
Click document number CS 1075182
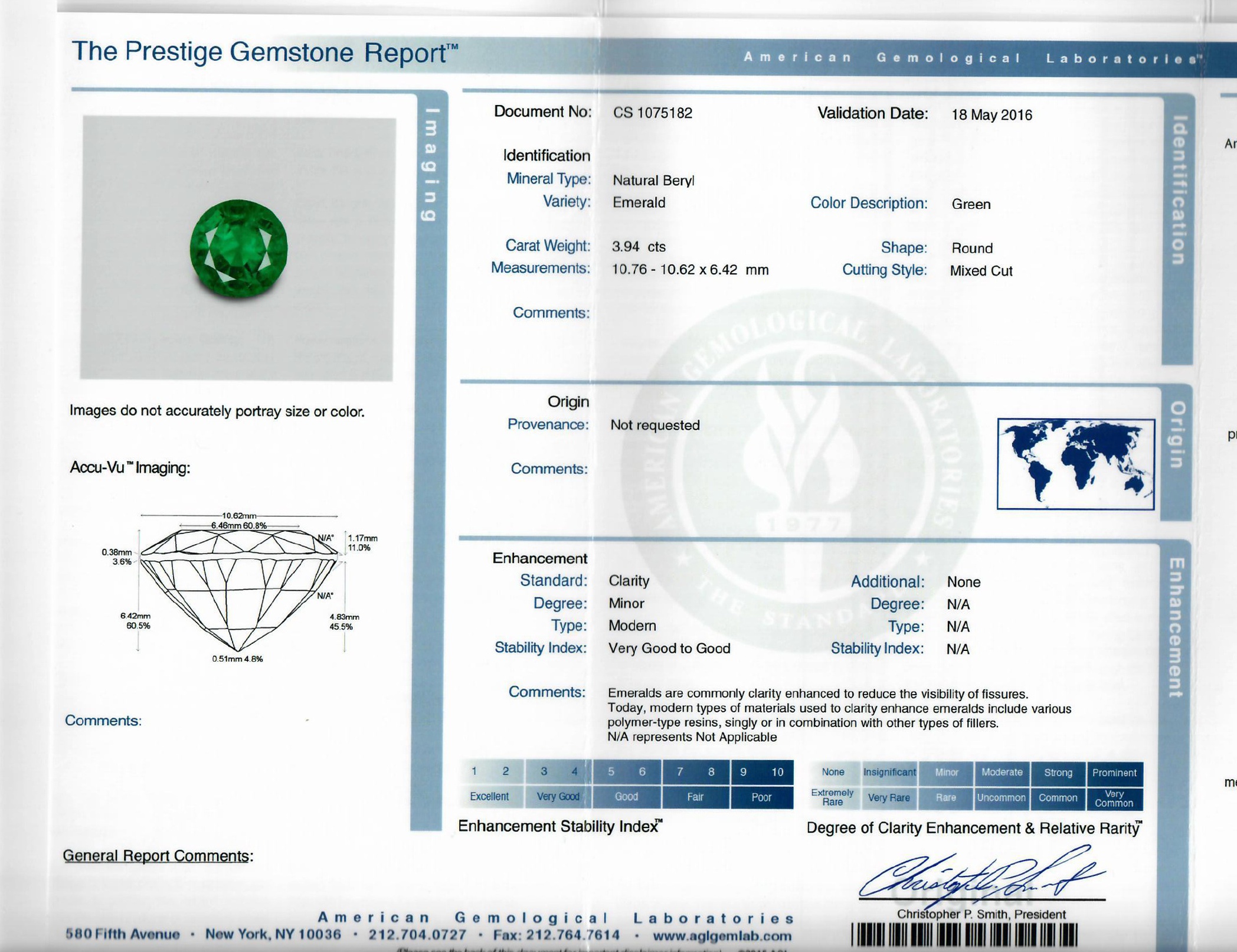click(x=652, y=113)
